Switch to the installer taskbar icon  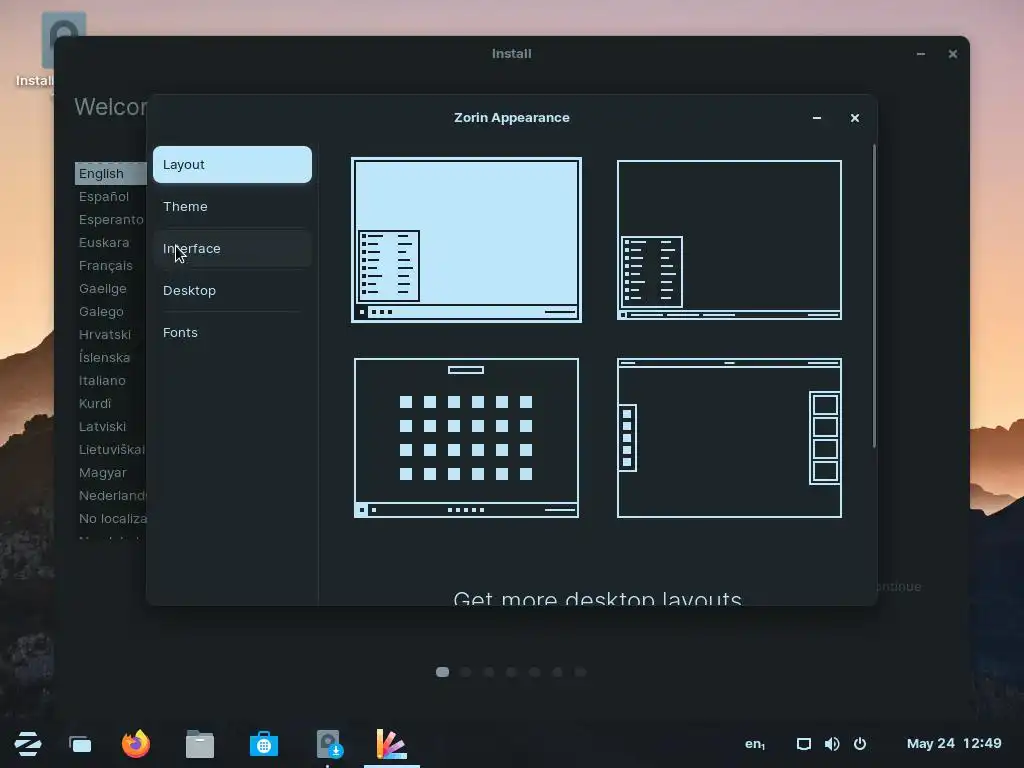pyautogui.click(x=328, y=744)
